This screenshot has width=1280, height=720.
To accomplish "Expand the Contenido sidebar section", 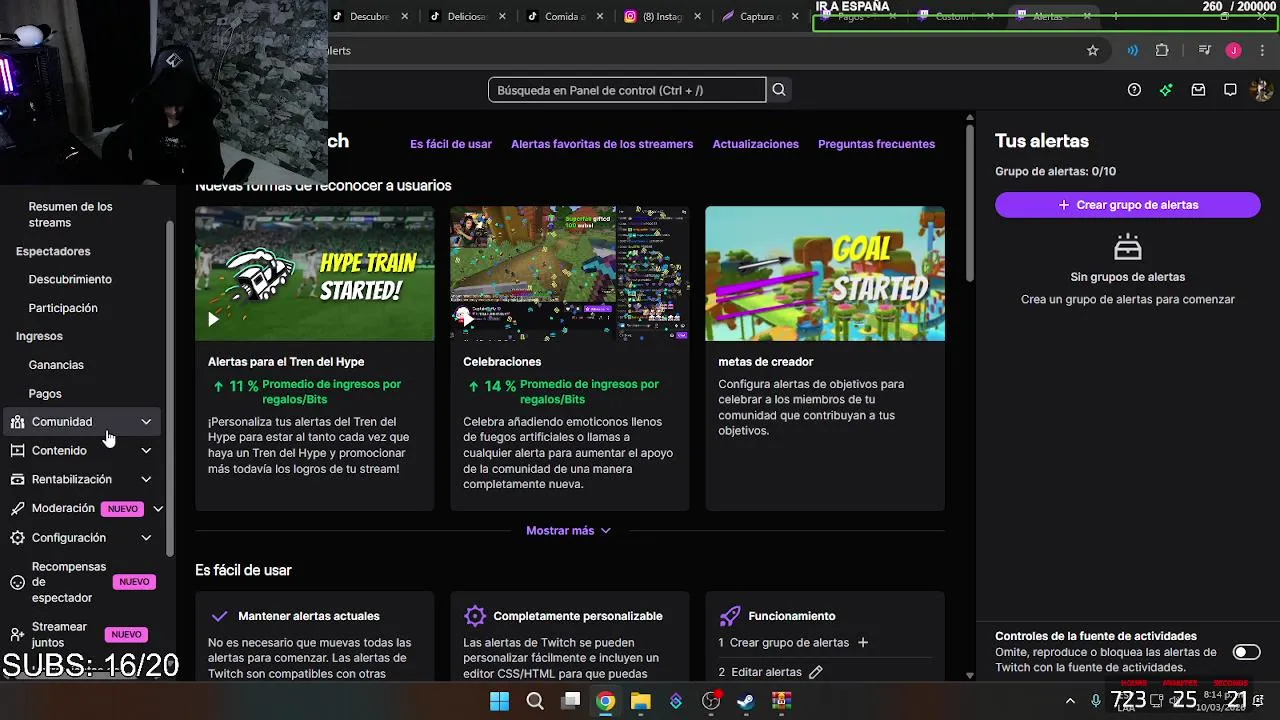I will click(x=146, y=451).
